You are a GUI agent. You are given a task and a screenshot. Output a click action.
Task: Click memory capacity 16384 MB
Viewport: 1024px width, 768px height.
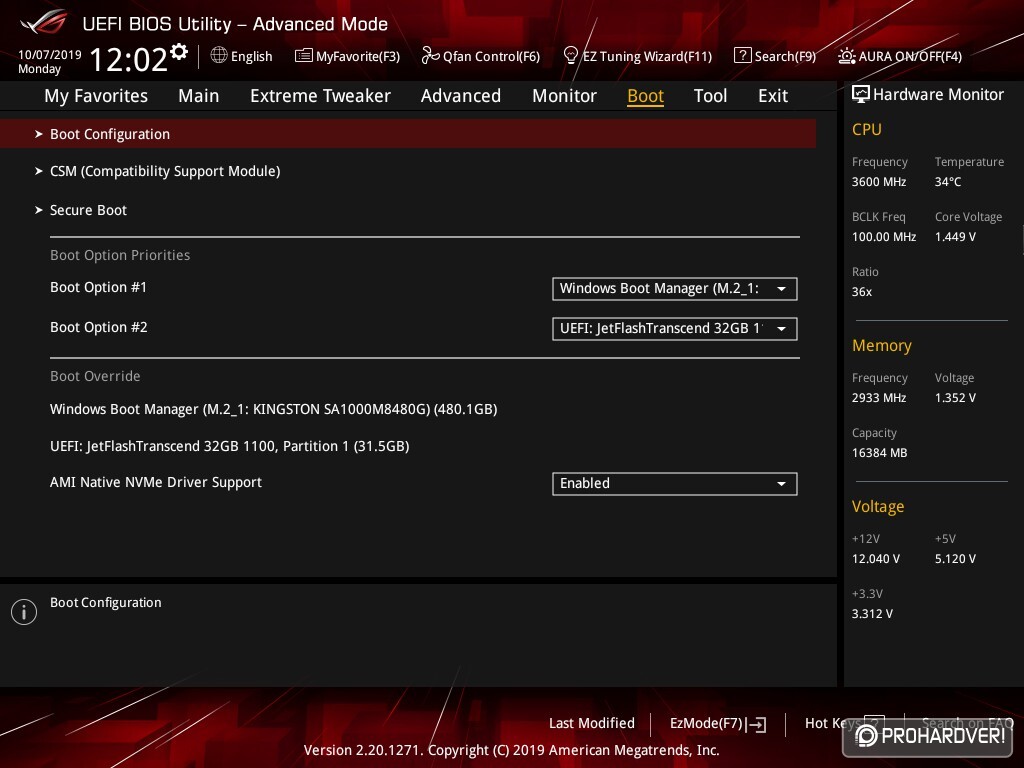click(x=879, y=453)
